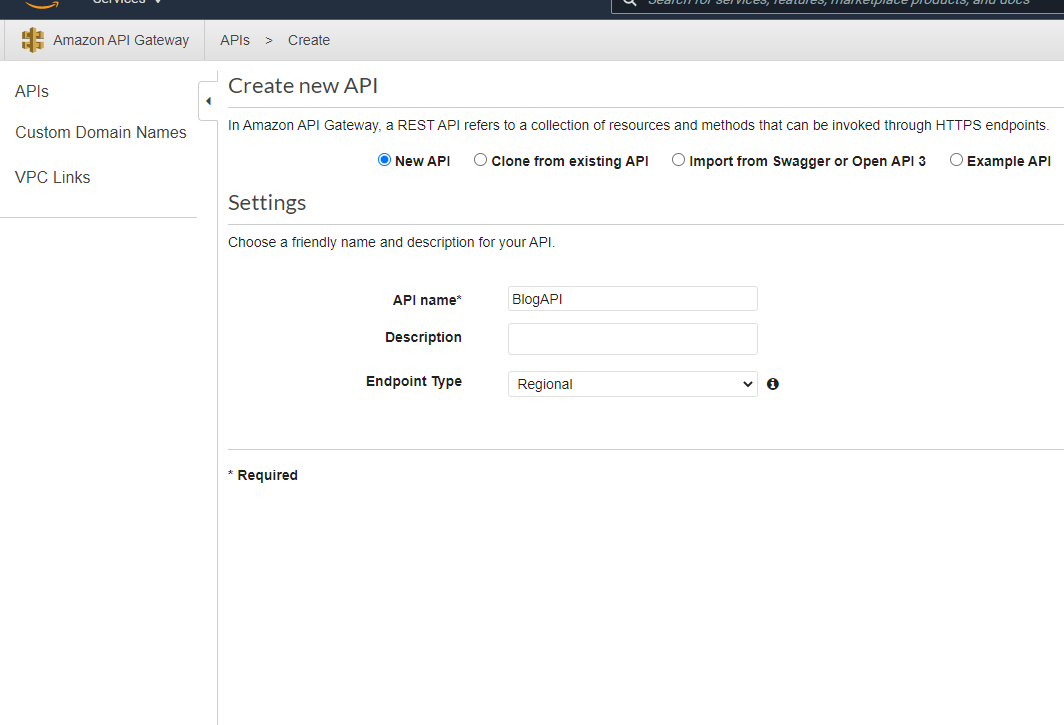This screenshot has height=725, width=1064.
Task: Open the Amazon API Gateway logo icon
Action: [32, 40]
